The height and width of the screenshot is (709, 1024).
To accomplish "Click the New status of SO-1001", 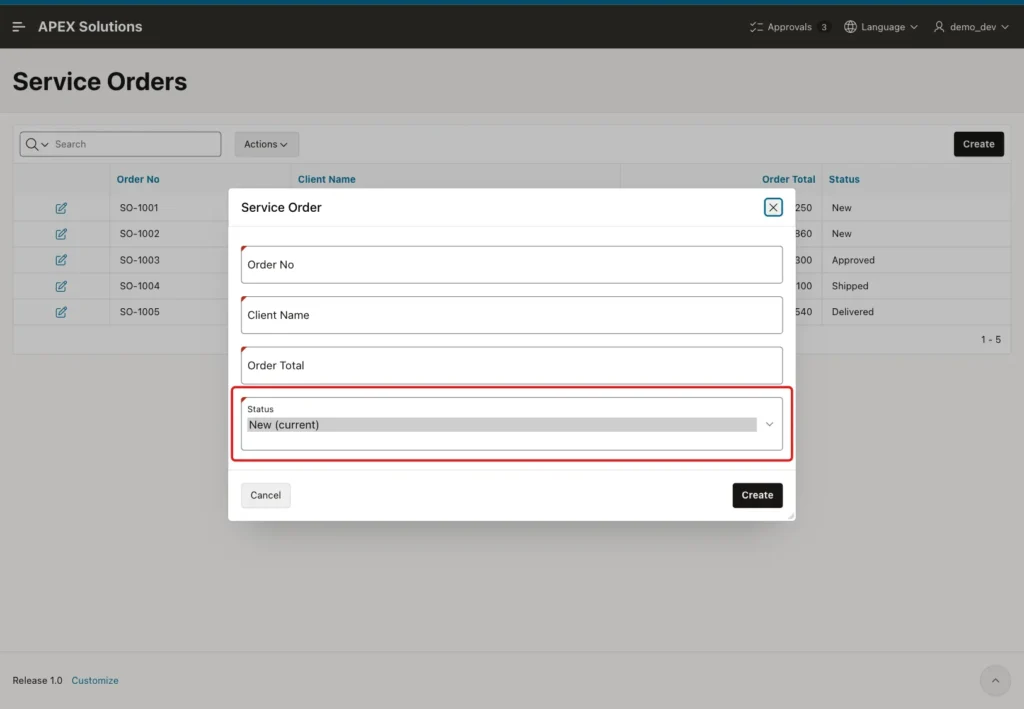I will 841,208.
